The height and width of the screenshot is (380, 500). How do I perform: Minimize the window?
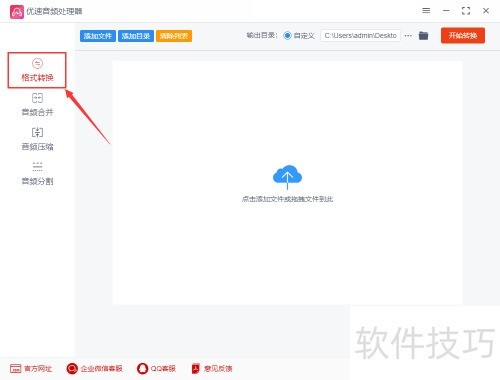point(446,11)
